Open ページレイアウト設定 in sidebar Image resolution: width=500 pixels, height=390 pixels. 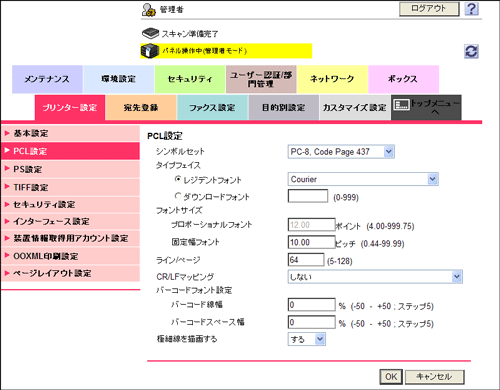click(x=70, y=273)
